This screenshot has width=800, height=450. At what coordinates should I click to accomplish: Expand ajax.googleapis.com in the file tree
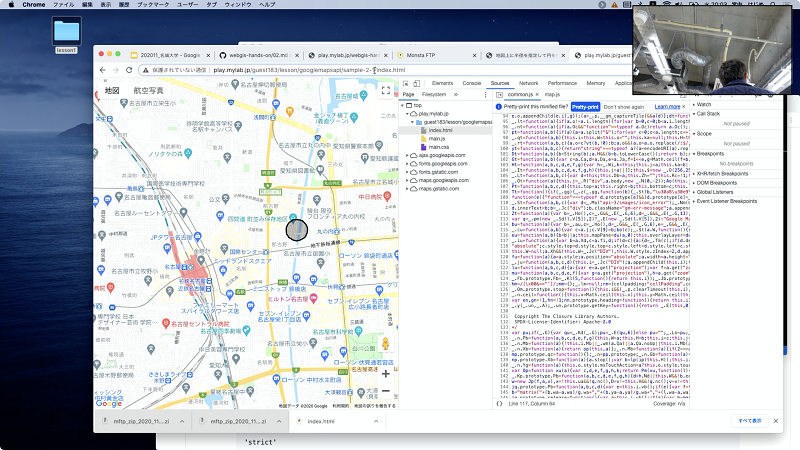(408, 155)
